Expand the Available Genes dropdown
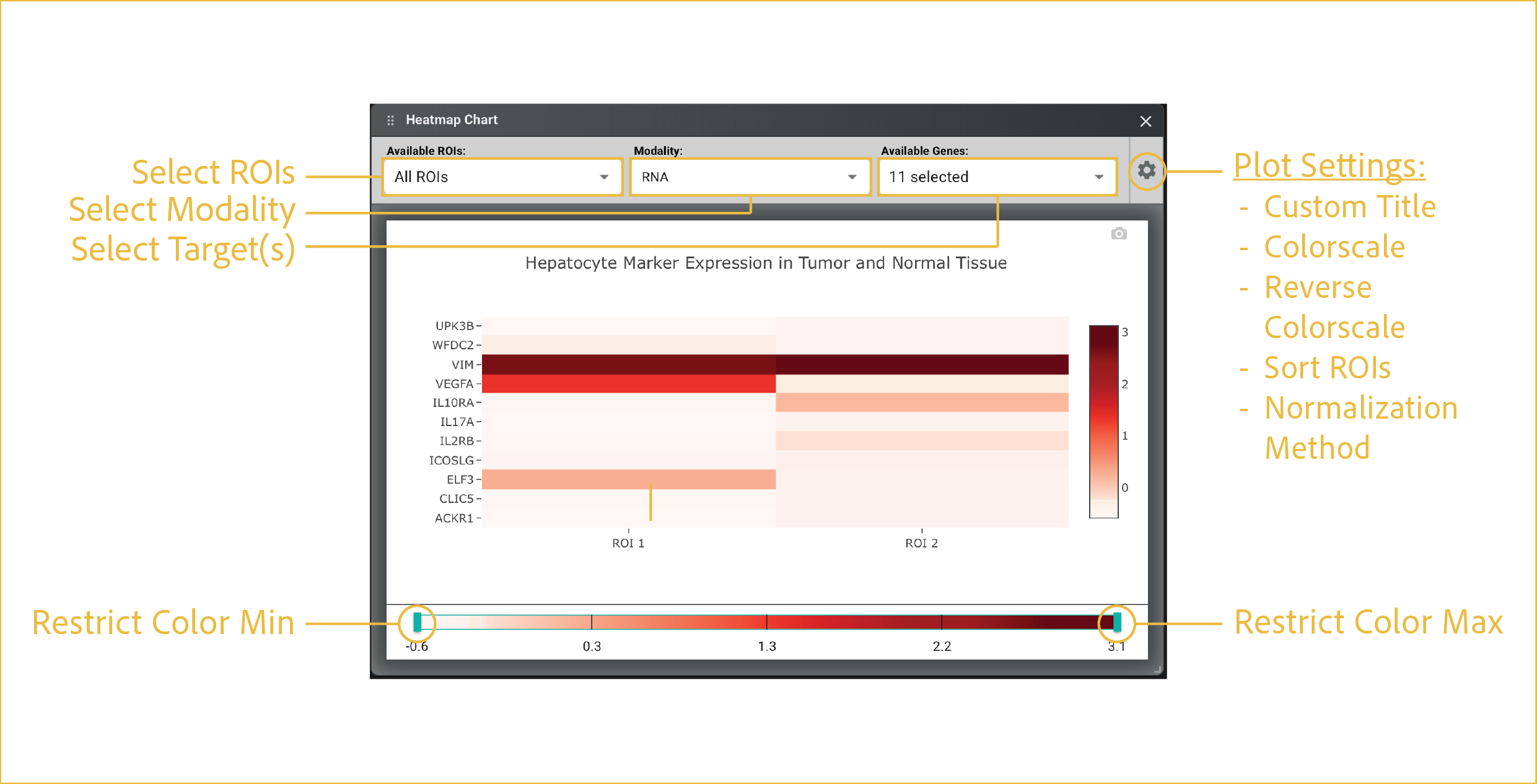 pos(997,177)
